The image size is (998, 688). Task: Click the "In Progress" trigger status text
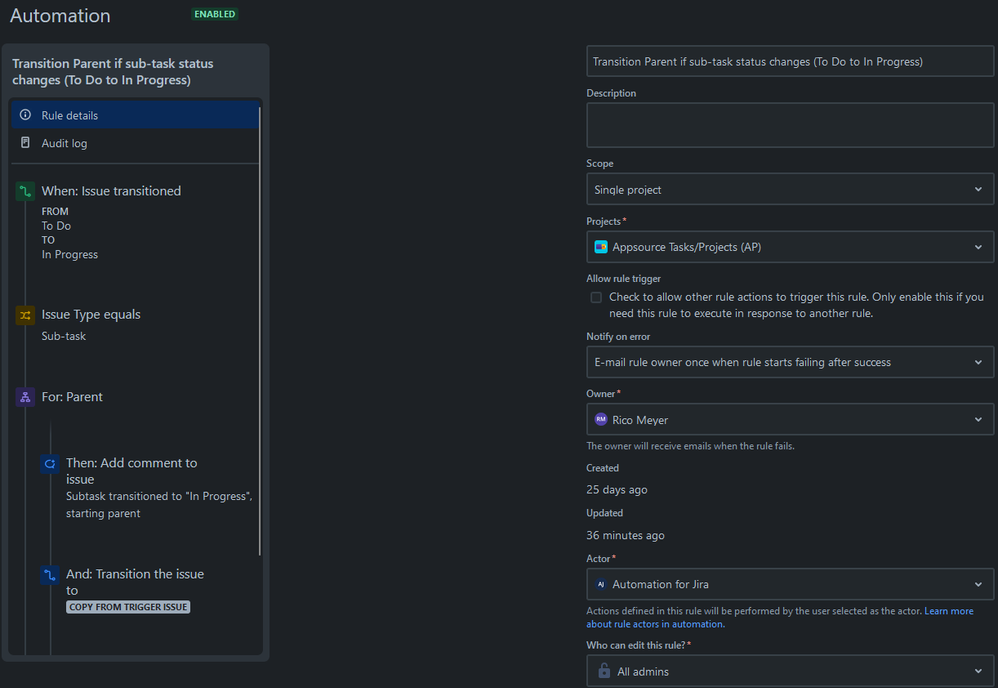[70, 255]
